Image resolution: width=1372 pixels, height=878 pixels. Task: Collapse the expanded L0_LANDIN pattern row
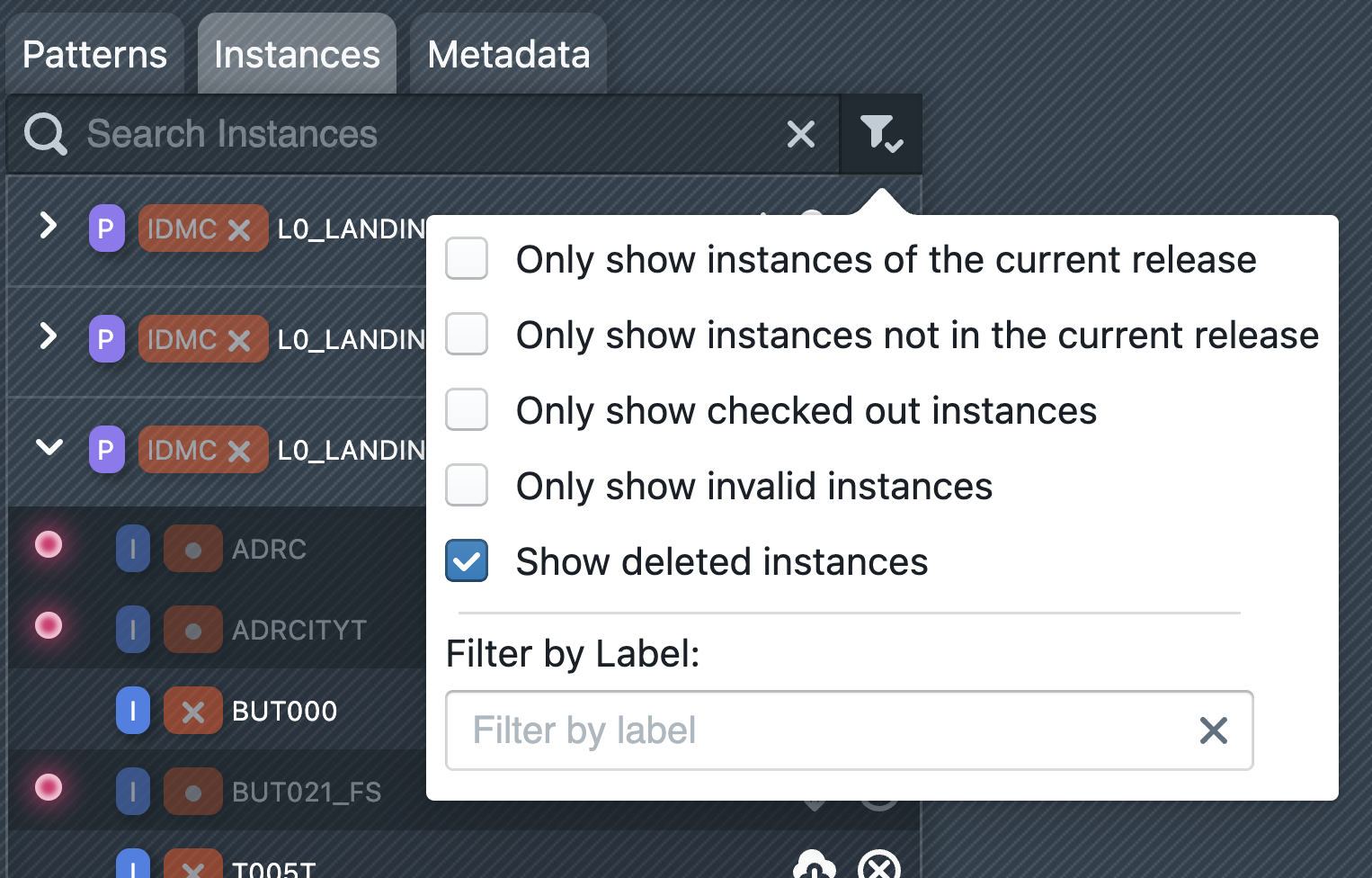pos(49,447)
